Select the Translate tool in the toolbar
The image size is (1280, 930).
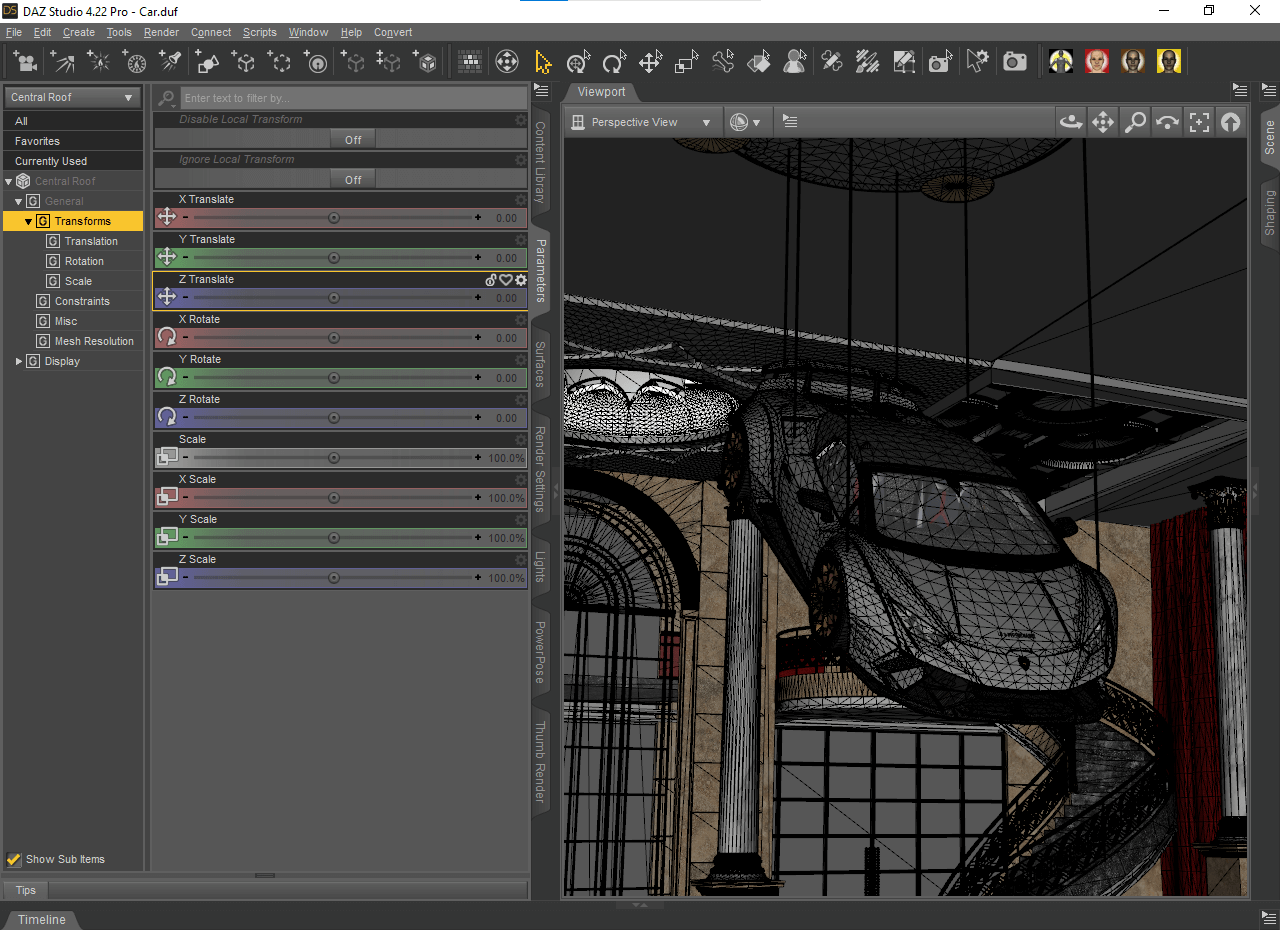pos(650,62)
